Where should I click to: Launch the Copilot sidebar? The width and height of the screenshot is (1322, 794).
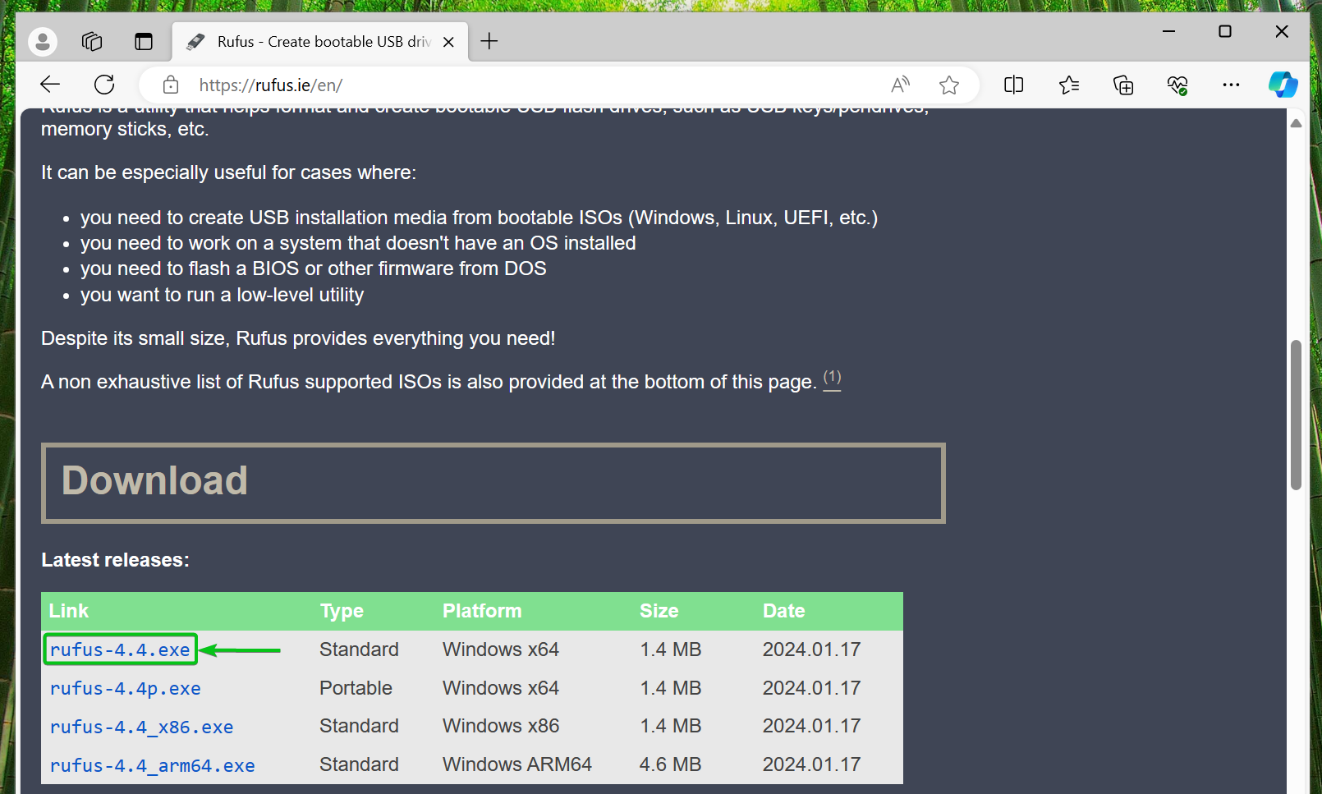[x=1283, y=85]
